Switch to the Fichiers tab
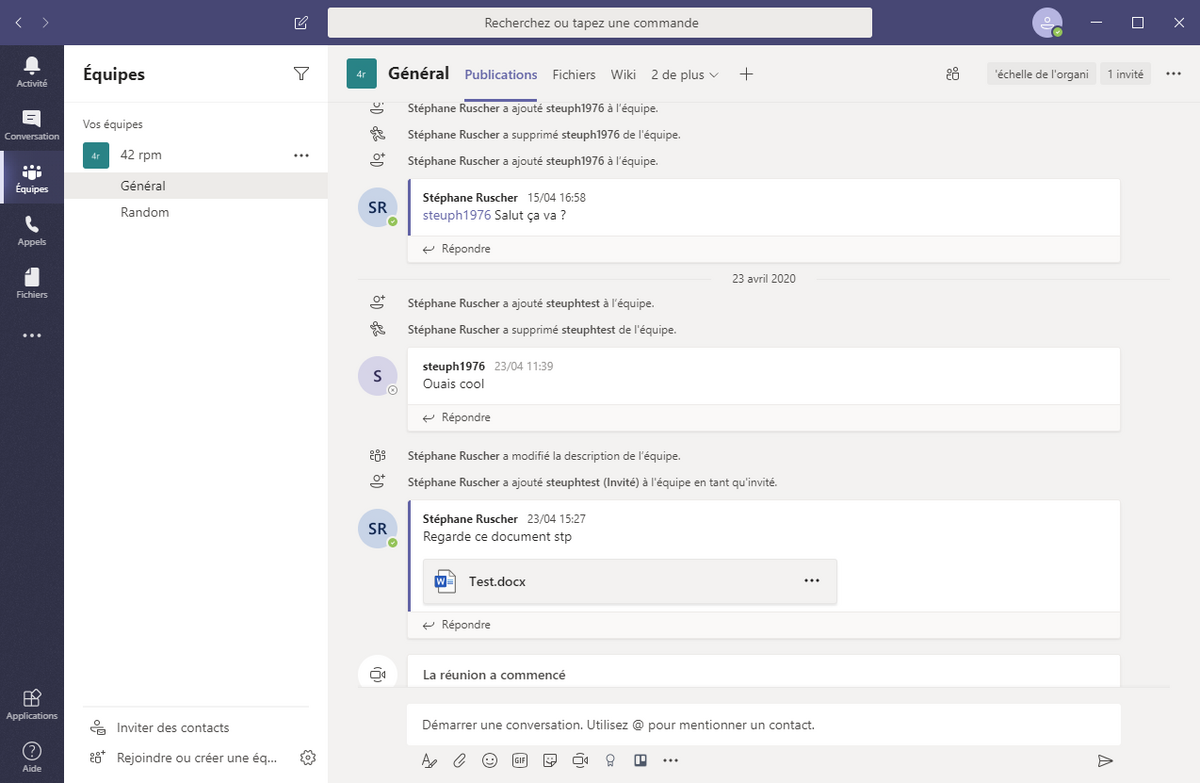The height and width of the screenshot is (783, 1200). point(574,74)
